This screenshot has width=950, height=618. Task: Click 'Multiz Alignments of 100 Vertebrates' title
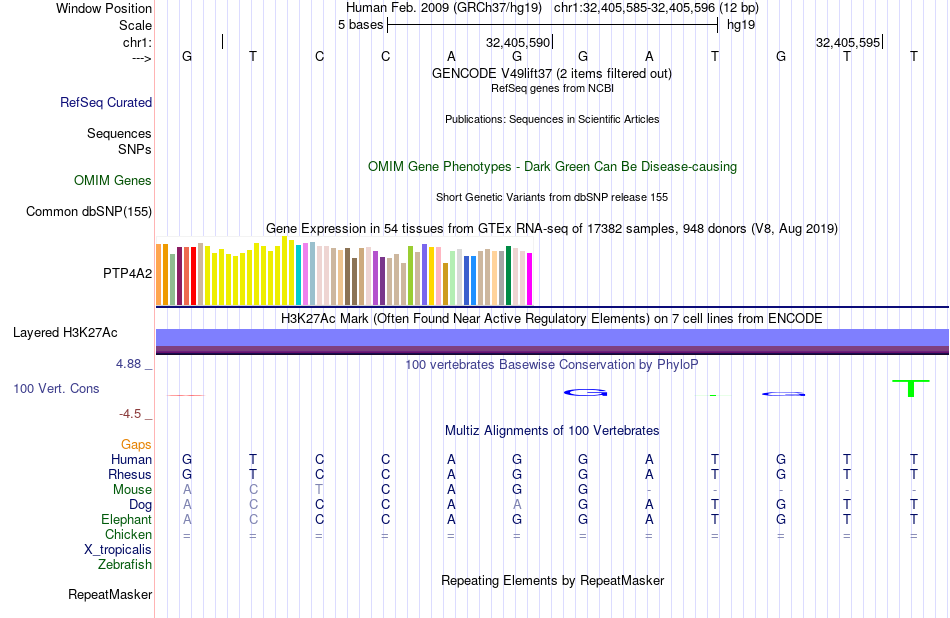coord(552,431)
